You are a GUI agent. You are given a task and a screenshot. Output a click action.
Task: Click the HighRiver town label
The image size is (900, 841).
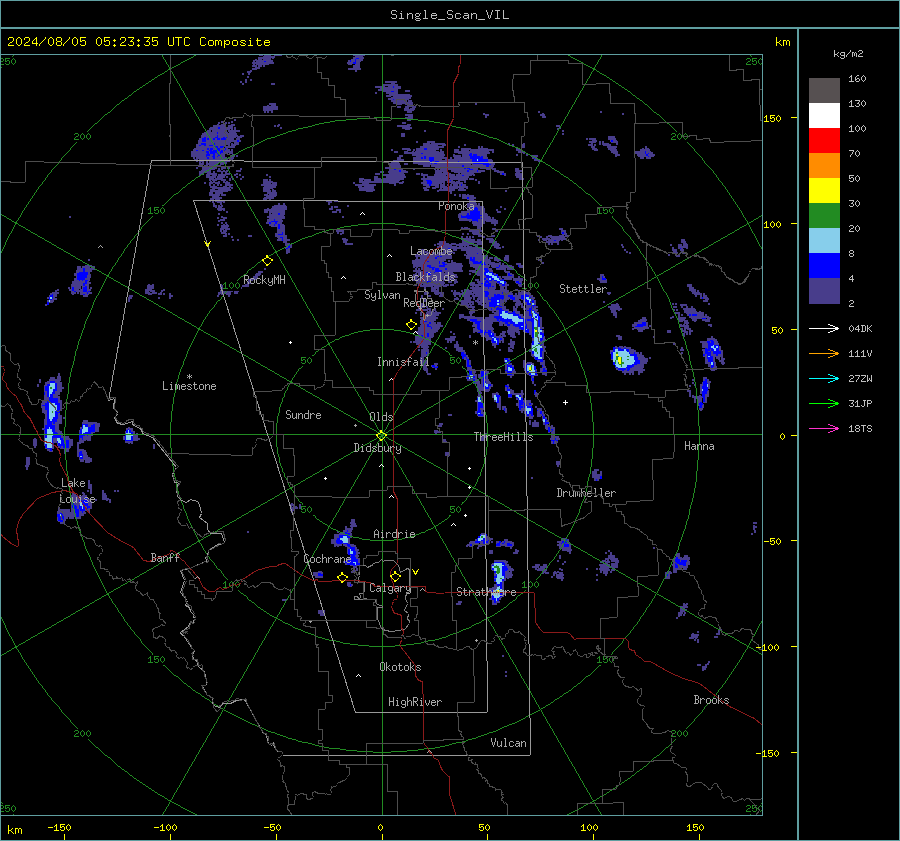click(x=415, y=702)
